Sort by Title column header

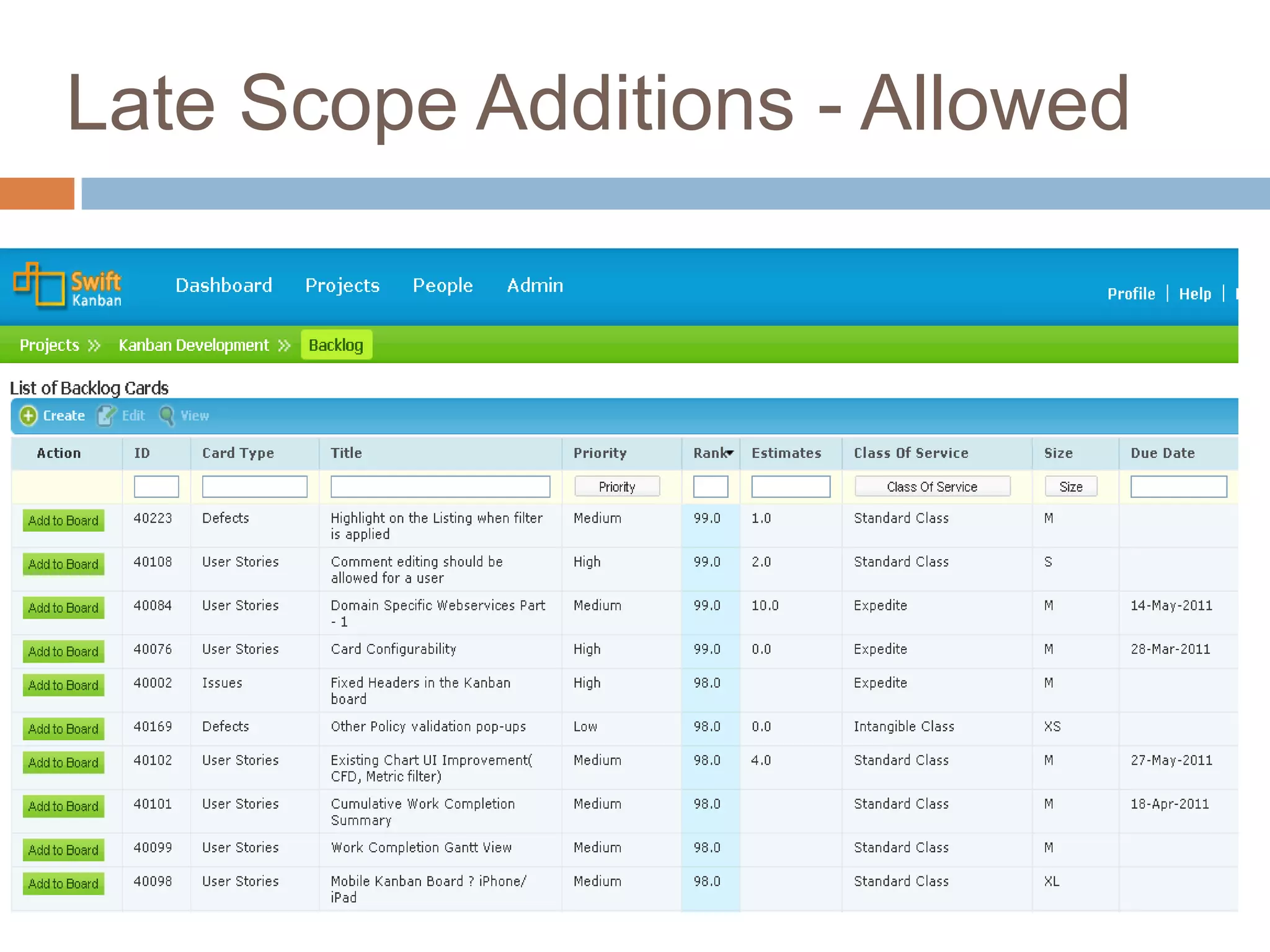pyautogui.click(x=346, y=453)
